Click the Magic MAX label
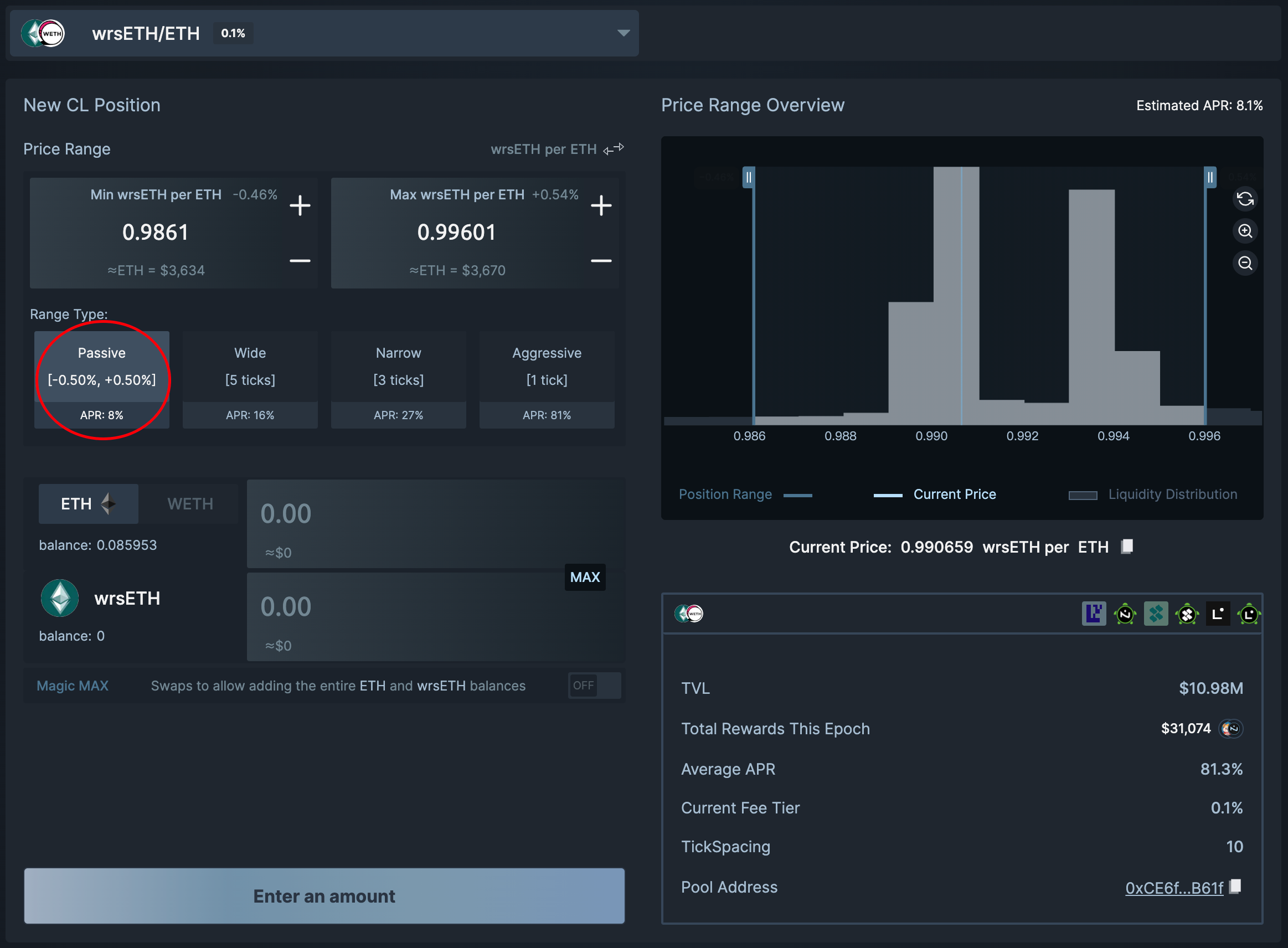 [x=73, y=686]
